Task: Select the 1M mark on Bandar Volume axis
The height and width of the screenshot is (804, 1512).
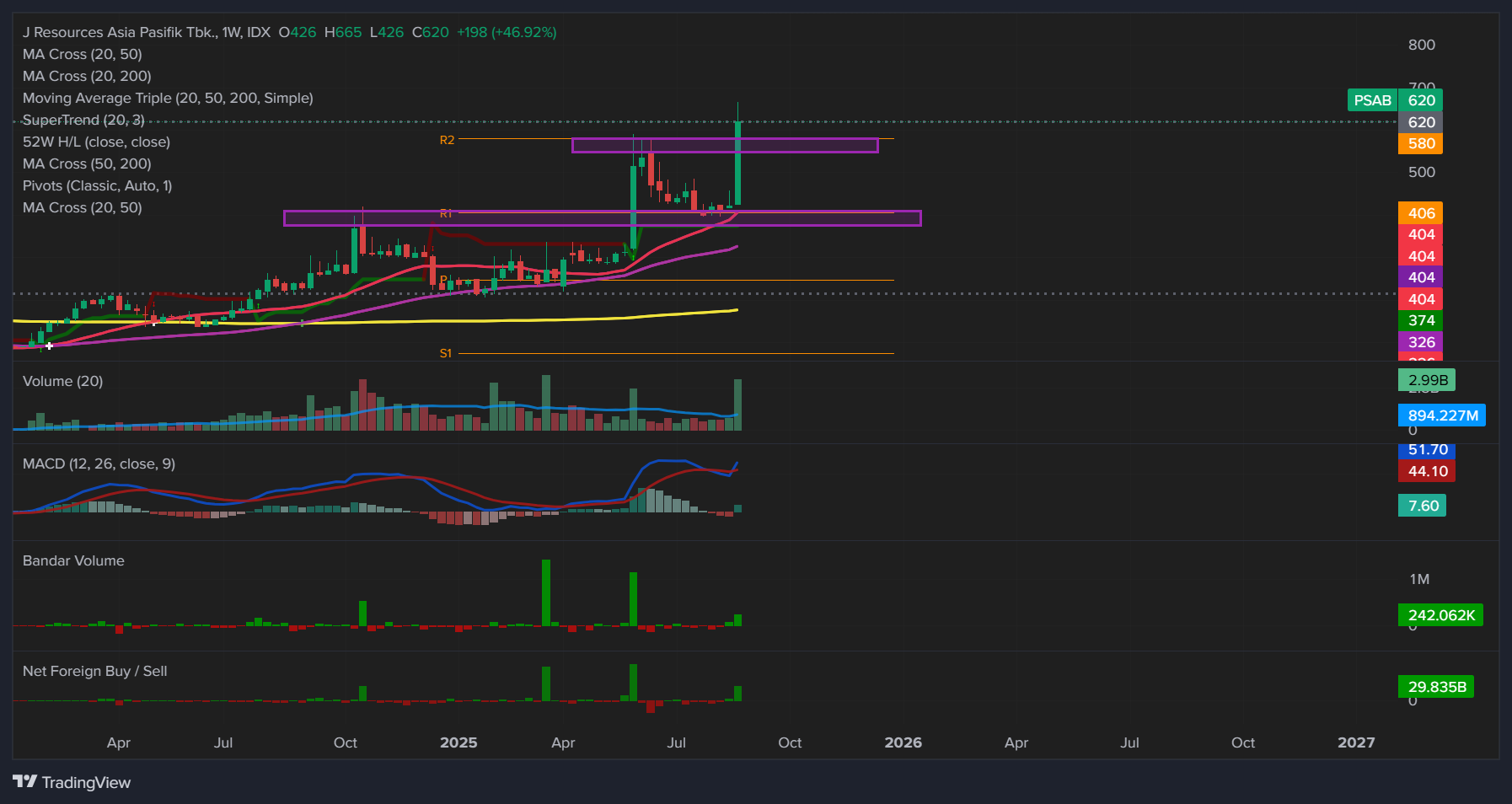Action: pos(1419,579)
